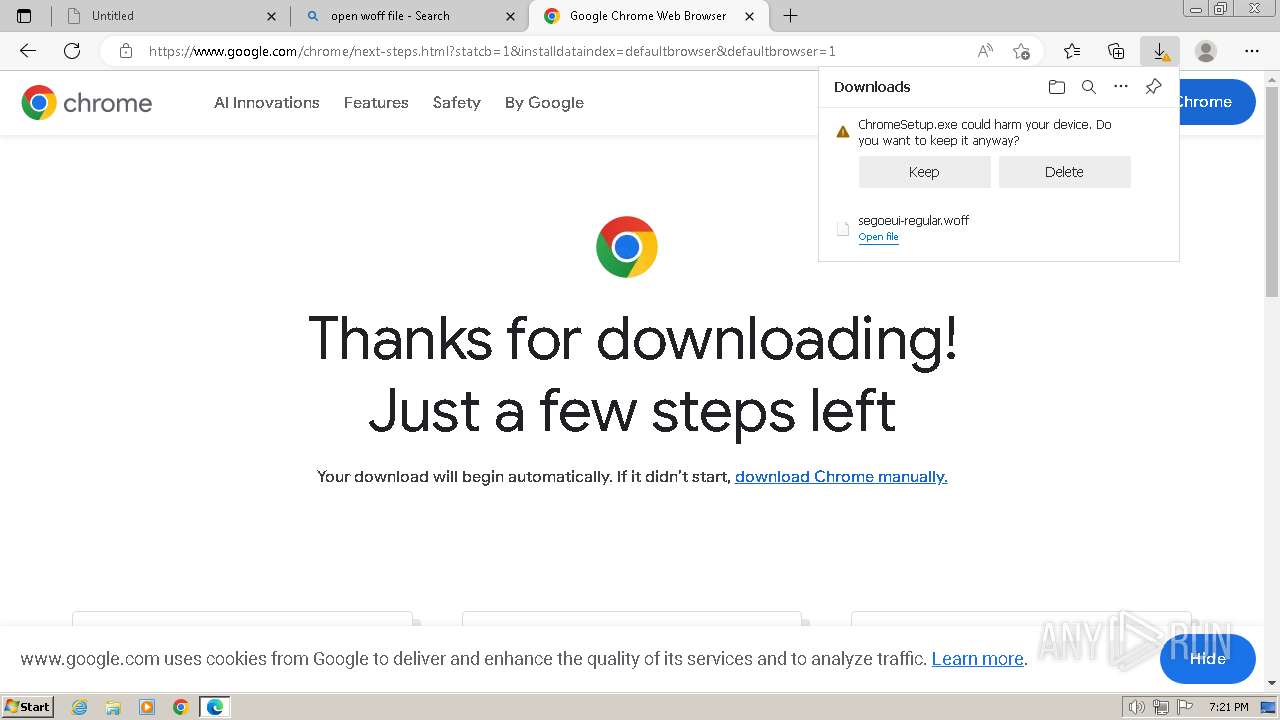Hide the cookie notice
The height and width of the screenshot is (720, 1280).
(1208, 659)
